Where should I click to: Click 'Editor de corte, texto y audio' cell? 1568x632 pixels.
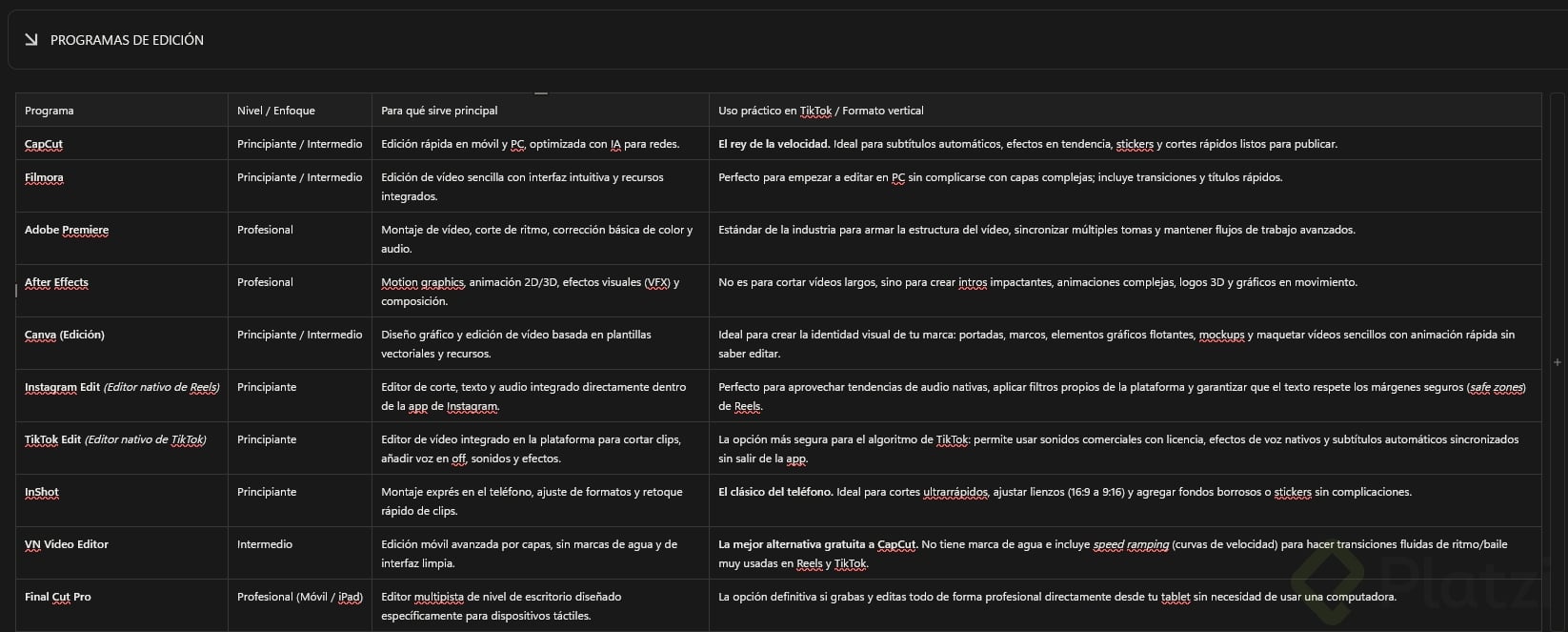coord(540,396)
